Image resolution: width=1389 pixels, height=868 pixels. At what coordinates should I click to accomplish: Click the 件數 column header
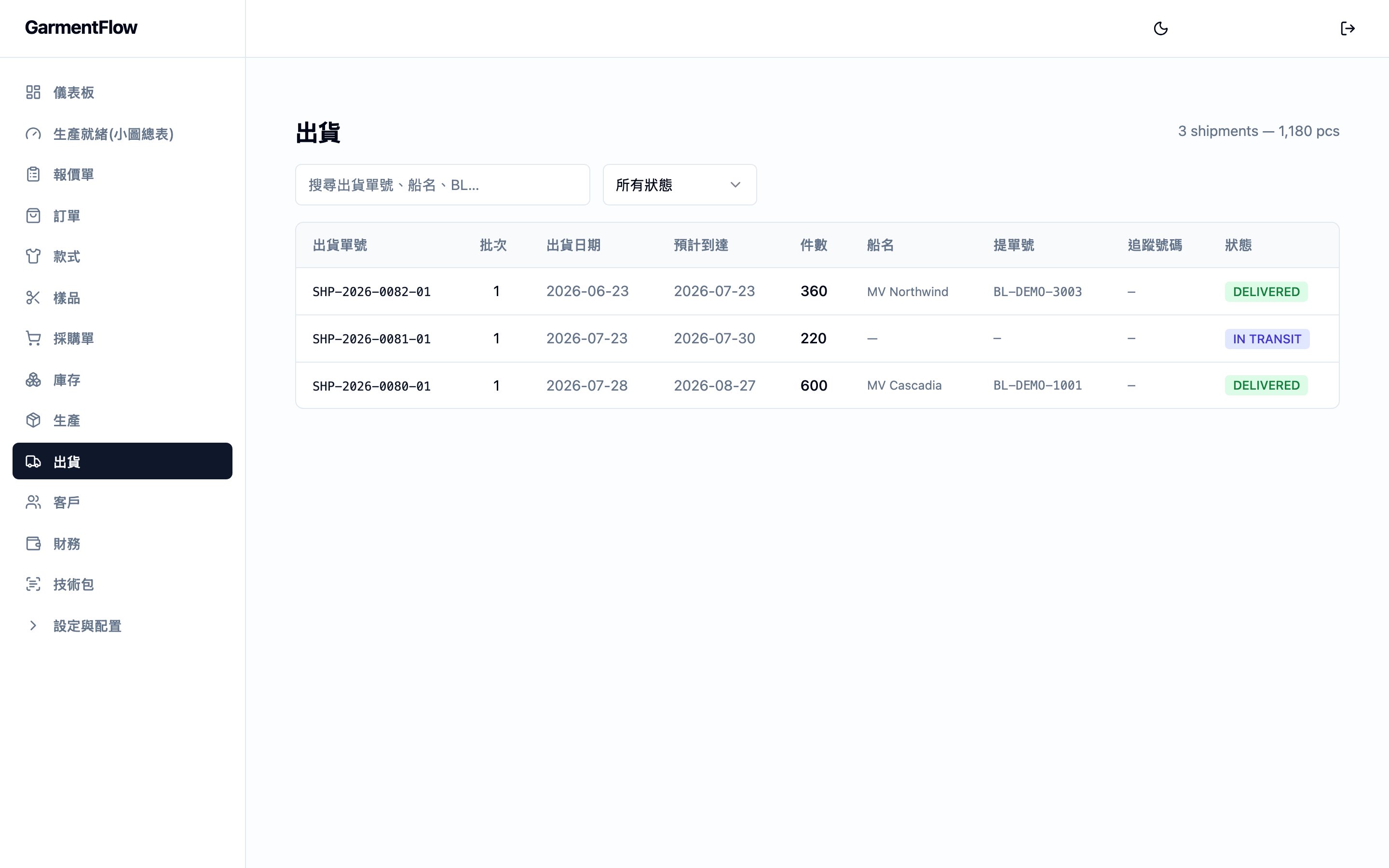click(814, 245)
